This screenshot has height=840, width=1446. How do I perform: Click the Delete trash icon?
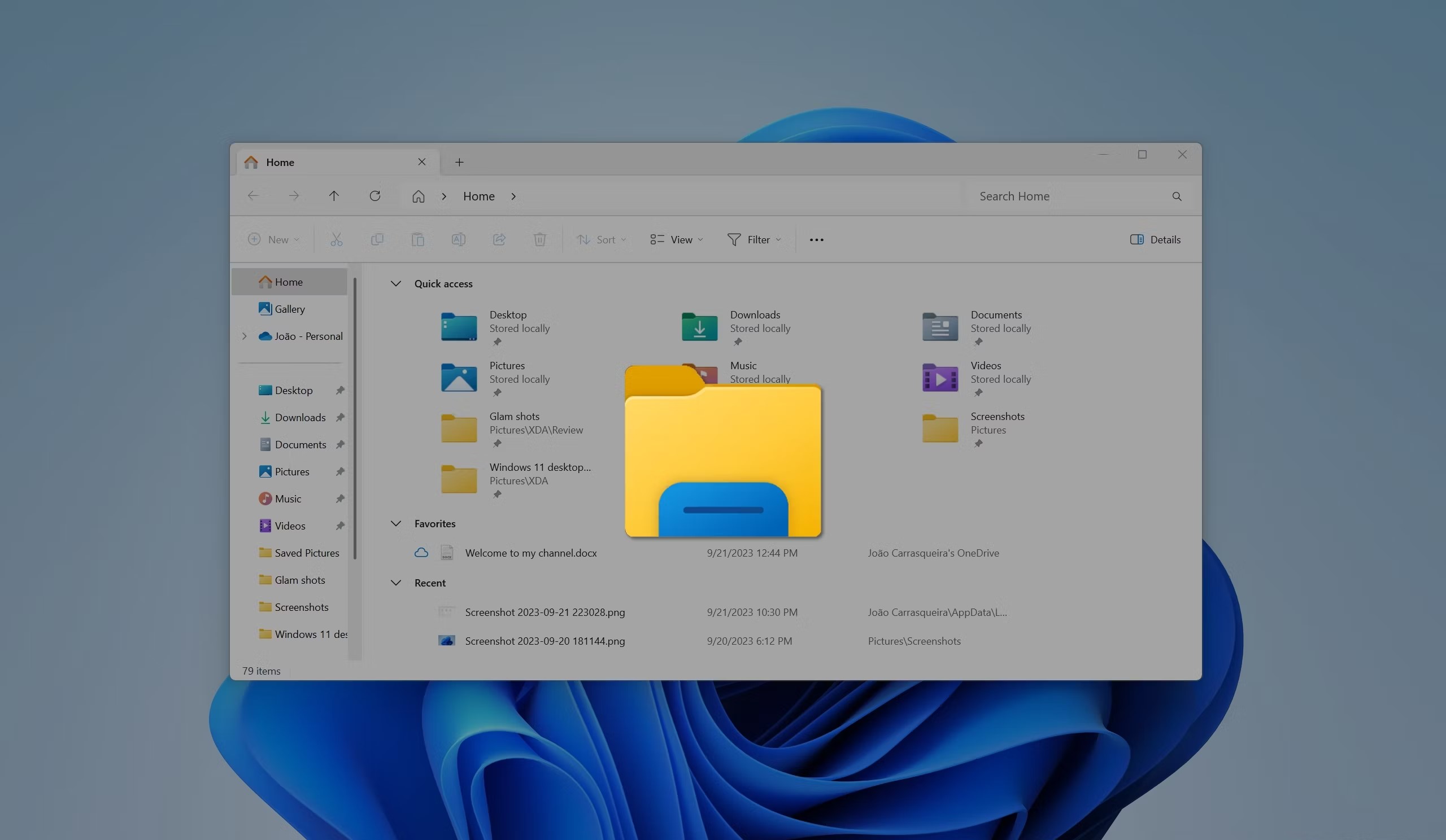coord(539,239)
